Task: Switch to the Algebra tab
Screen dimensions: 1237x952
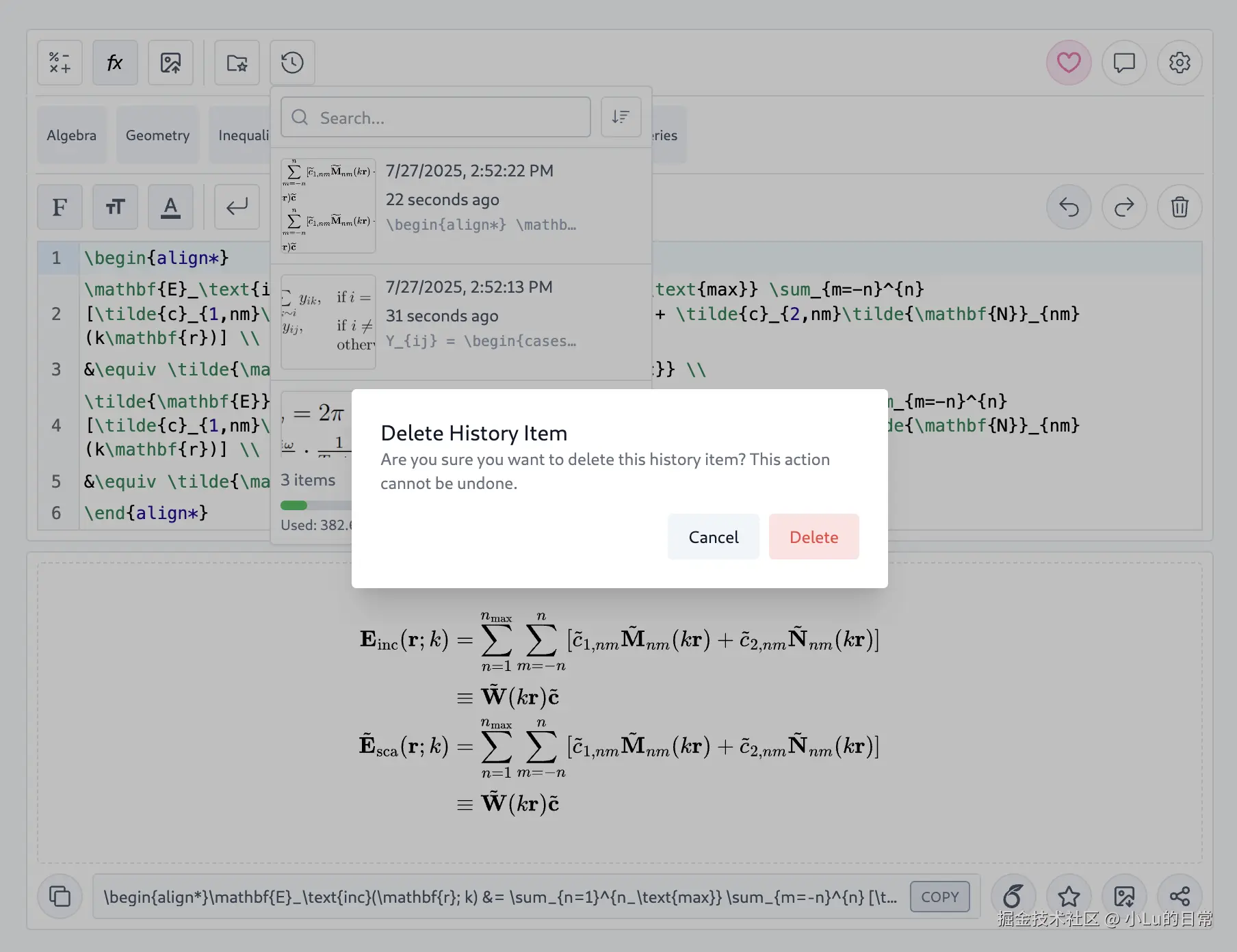Action: [x=72, y=135]
